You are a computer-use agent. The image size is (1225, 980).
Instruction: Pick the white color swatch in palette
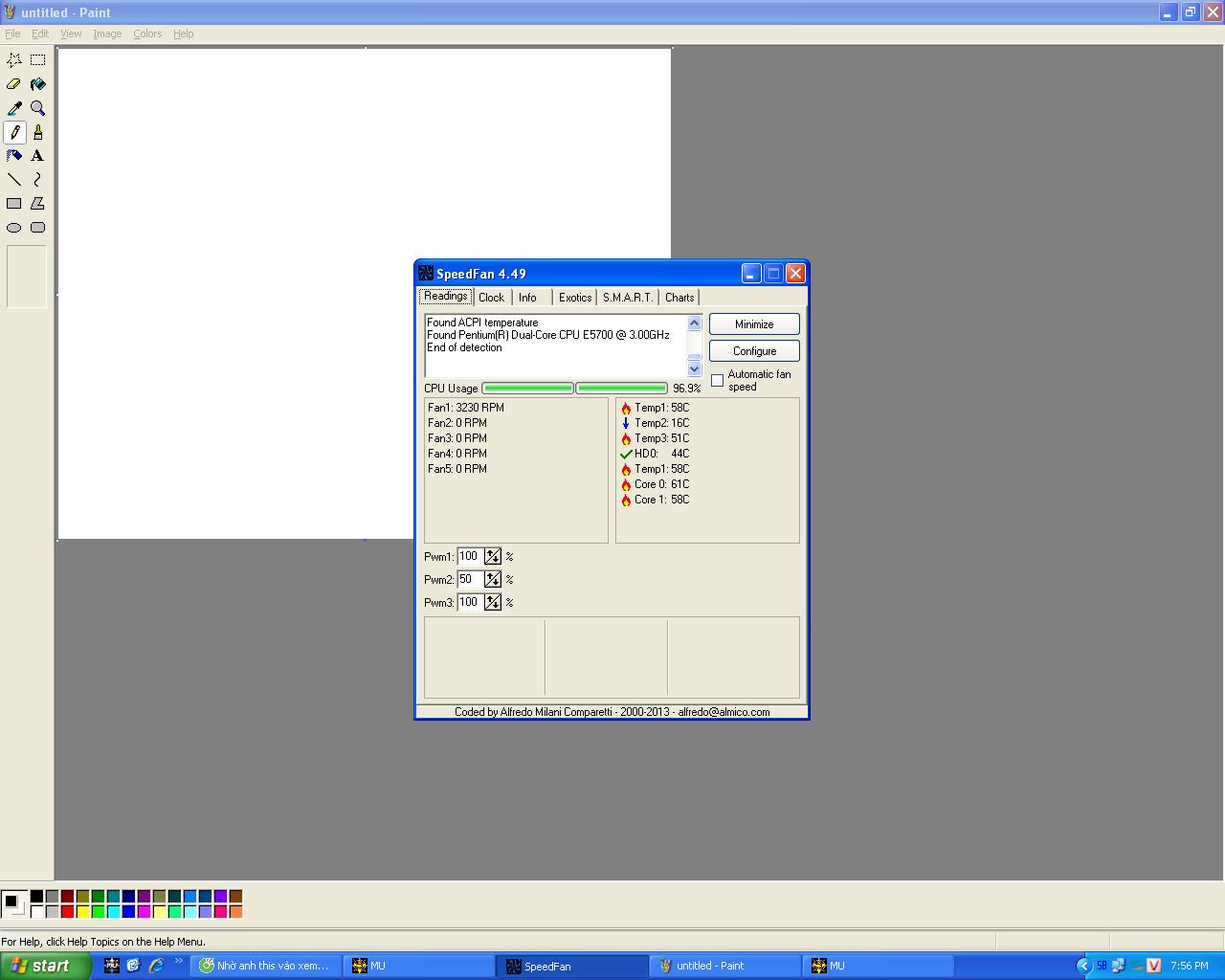pos(36,912)
